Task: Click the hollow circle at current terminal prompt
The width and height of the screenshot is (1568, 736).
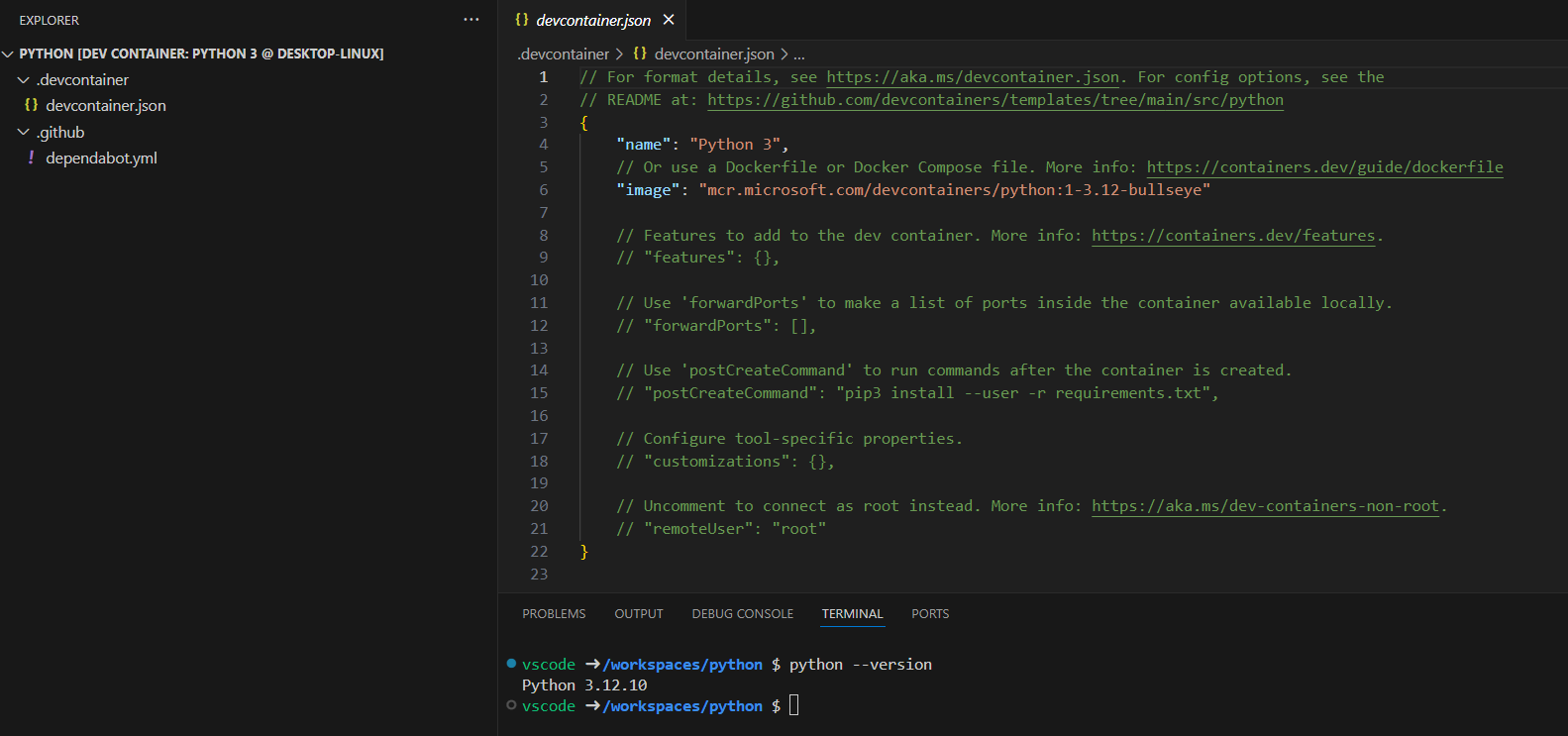Action: tap(511, 705)
